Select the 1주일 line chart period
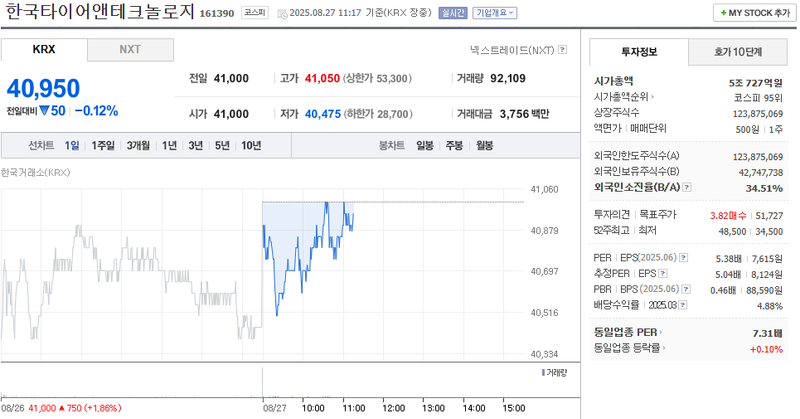800x419 pixels. tap(103, 146)
